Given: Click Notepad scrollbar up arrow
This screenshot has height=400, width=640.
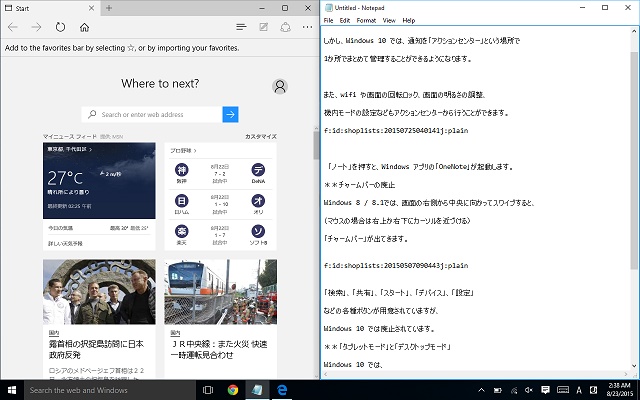Looking at the screenshot, I should 635,31.
